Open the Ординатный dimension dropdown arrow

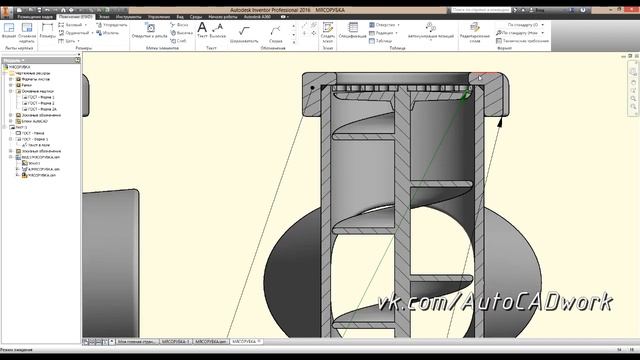[92, 33]
